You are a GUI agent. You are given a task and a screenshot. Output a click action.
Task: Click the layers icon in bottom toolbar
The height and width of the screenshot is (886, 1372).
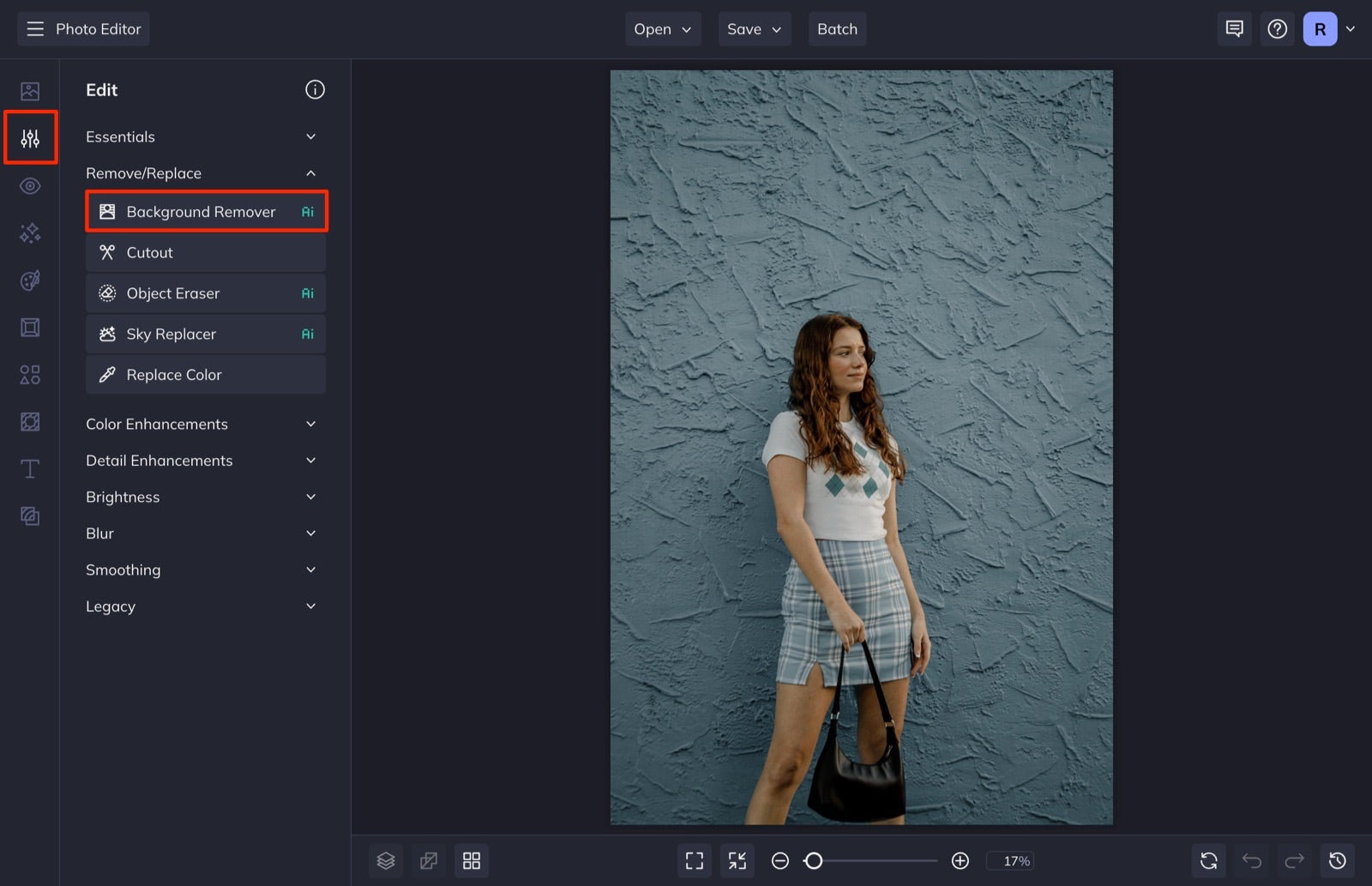click(386, 860)
